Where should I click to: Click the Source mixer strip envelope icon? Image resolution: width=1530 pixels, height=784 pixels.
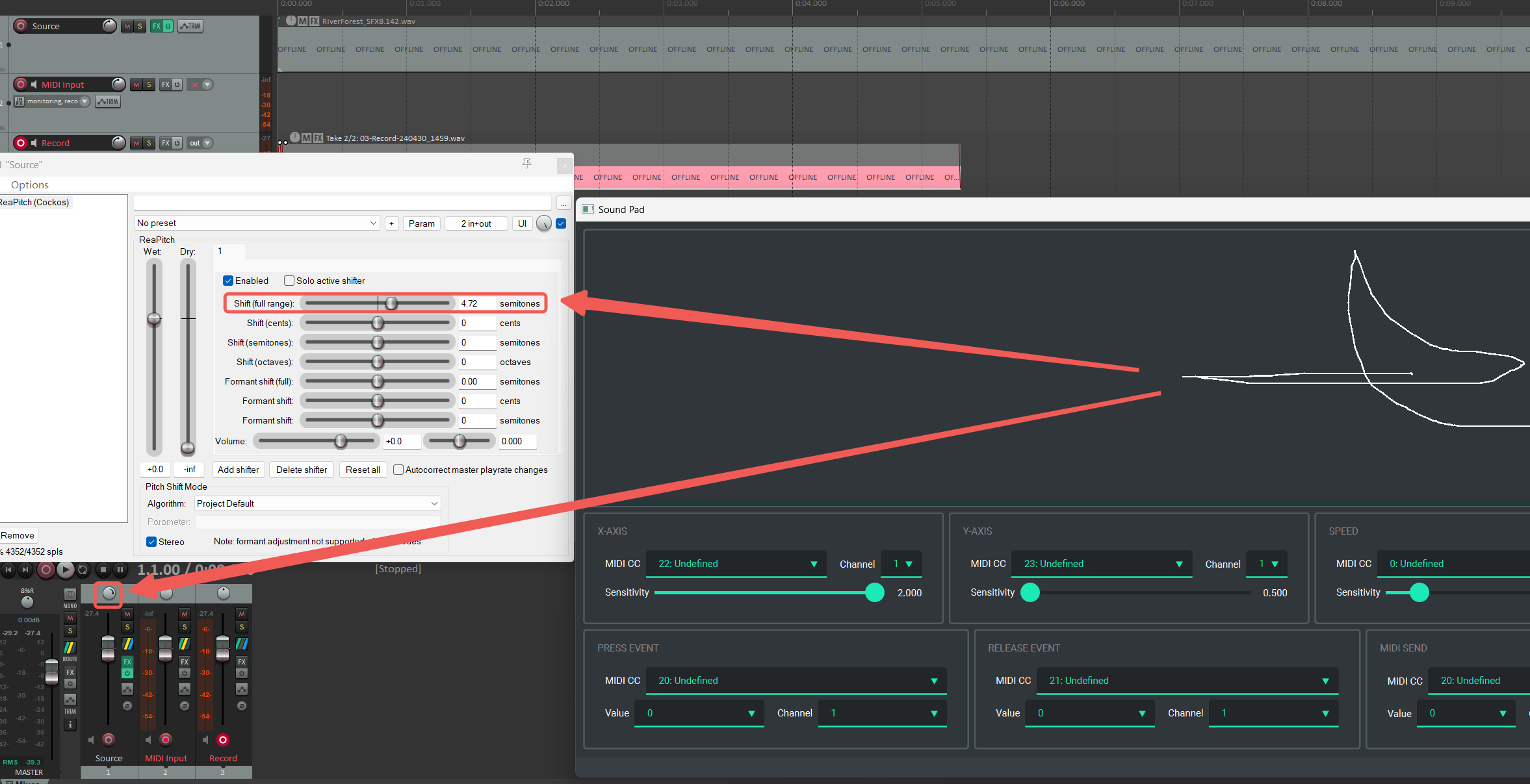[x=127, y=689]
